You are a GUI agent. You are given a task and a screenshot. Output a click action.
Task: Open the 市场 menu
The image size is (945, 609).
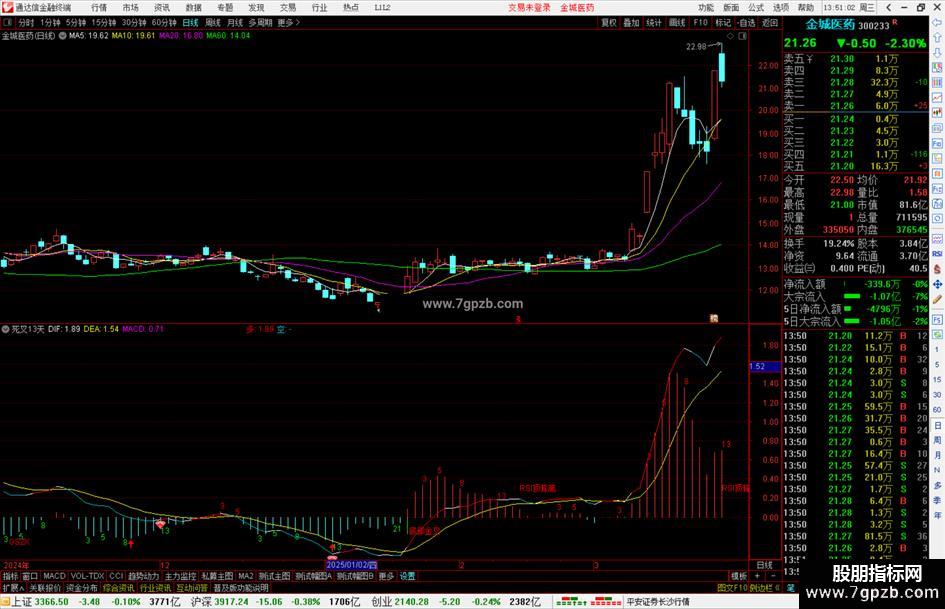point(130,8)
